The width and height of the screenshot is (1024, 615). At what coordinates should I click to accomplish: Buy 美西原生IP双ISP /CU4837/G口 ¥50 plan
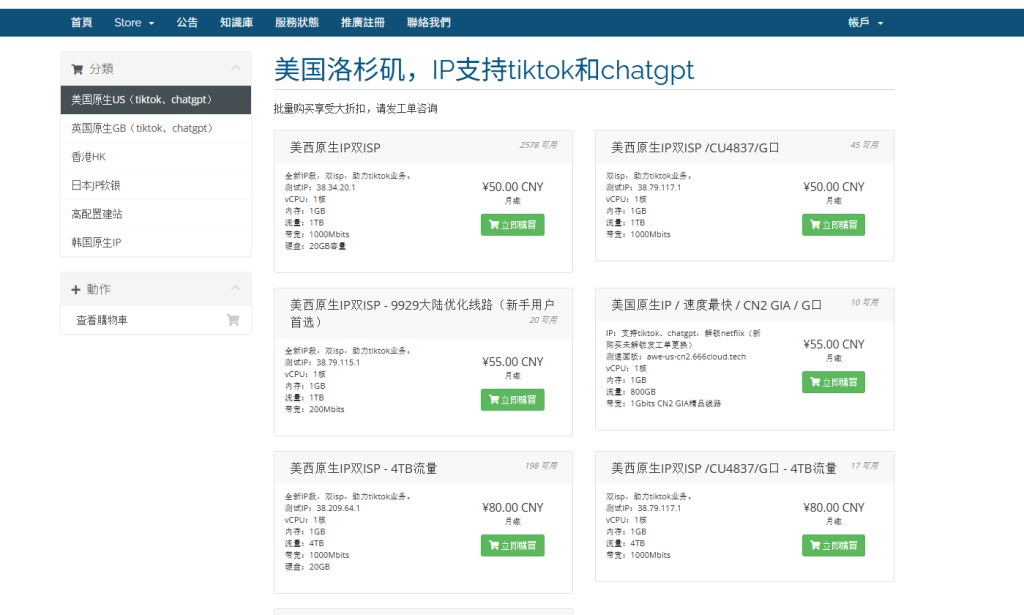click(x=833, y=225)
